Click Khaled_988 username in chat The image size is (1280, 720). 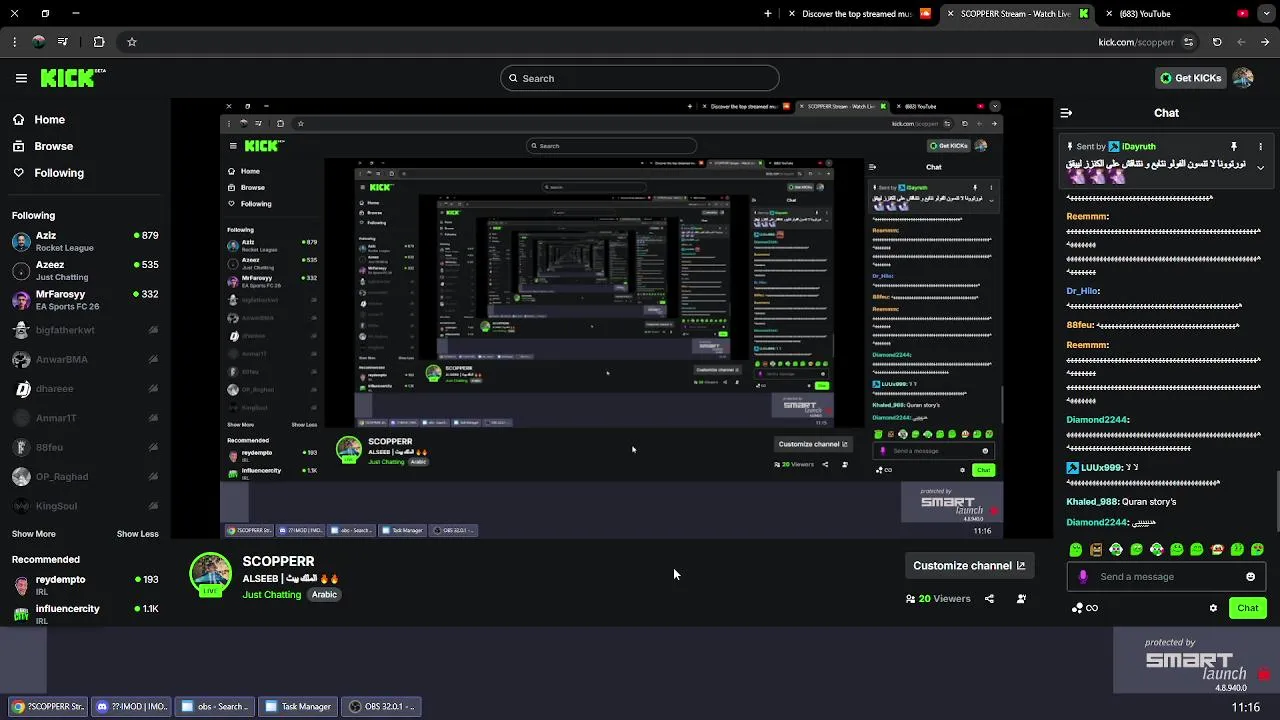pyautogui.click(x=1092, y=502)
